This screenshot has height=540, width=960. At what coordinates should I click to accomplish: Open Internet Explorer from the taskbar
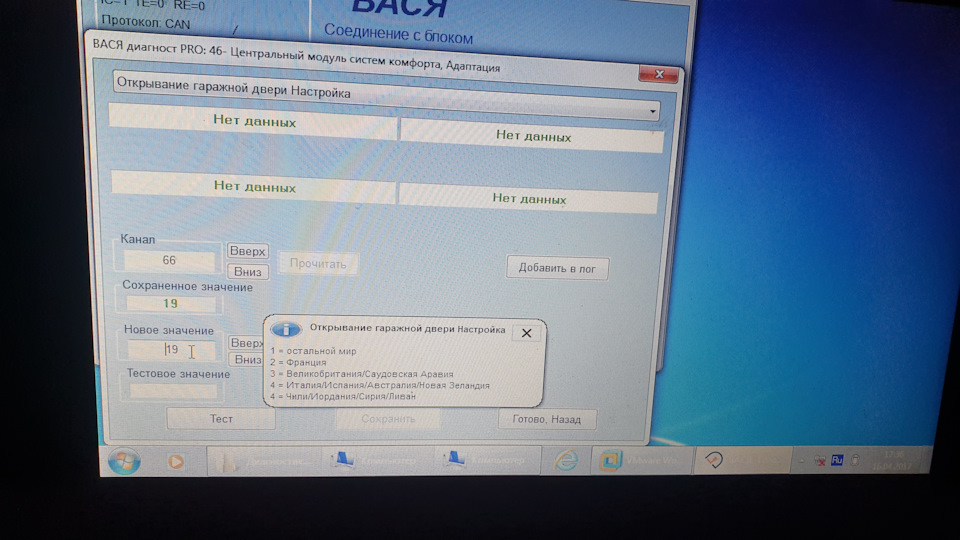pyautogui.click(x=565, y=460)
